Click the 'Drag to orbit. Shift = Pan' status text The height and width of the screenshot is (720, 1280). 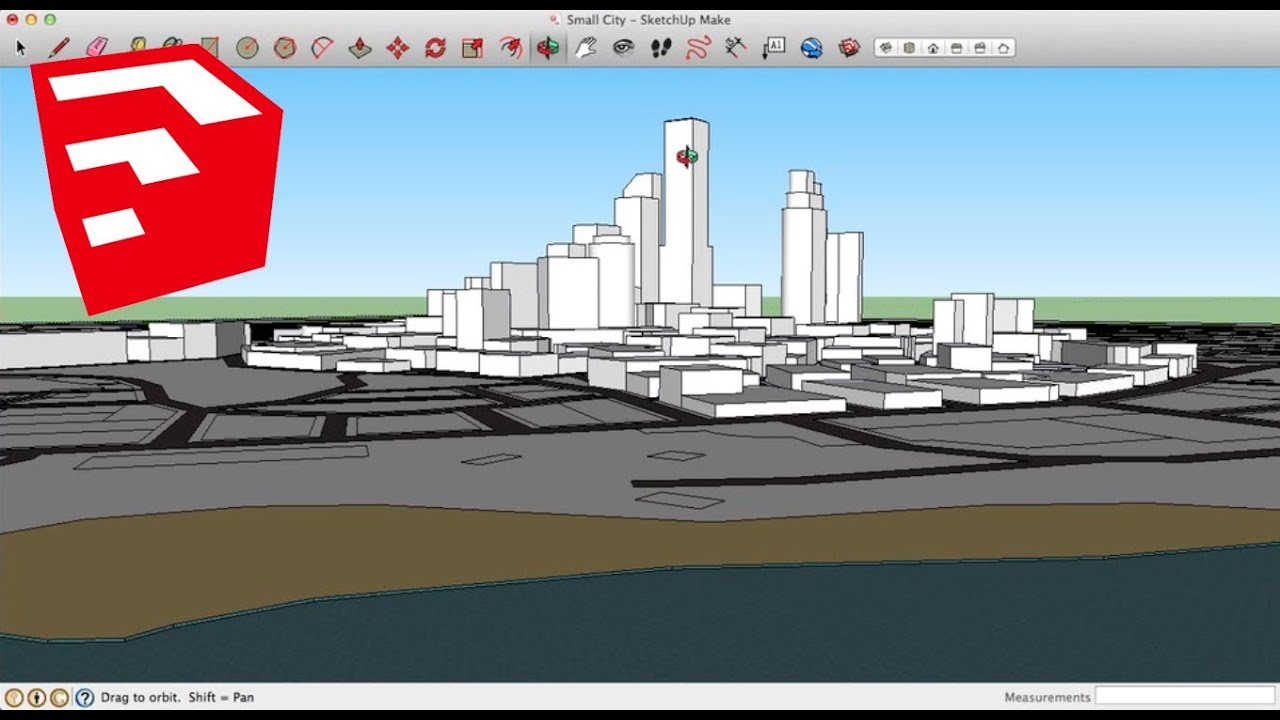(x=177, y=697)
